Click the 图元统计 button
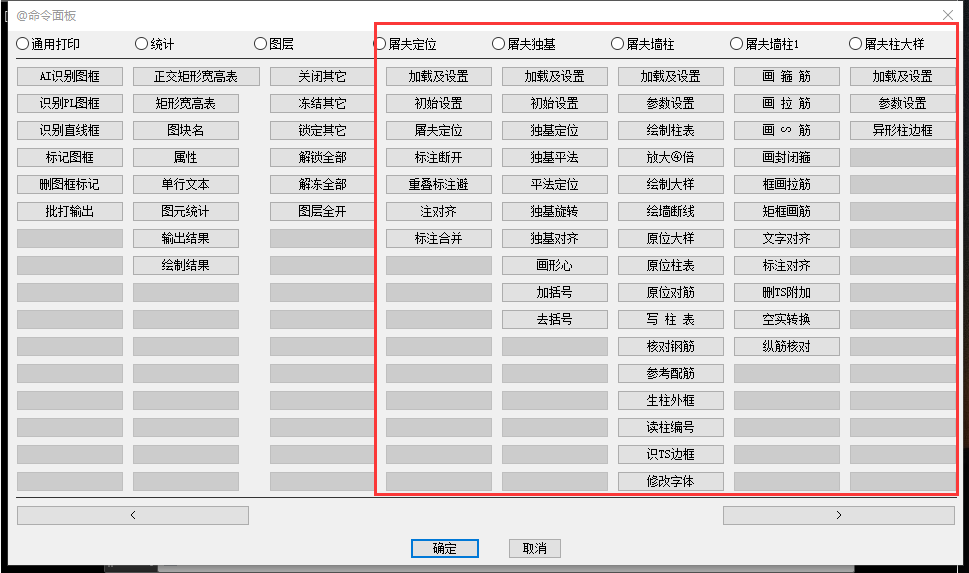 186,212
